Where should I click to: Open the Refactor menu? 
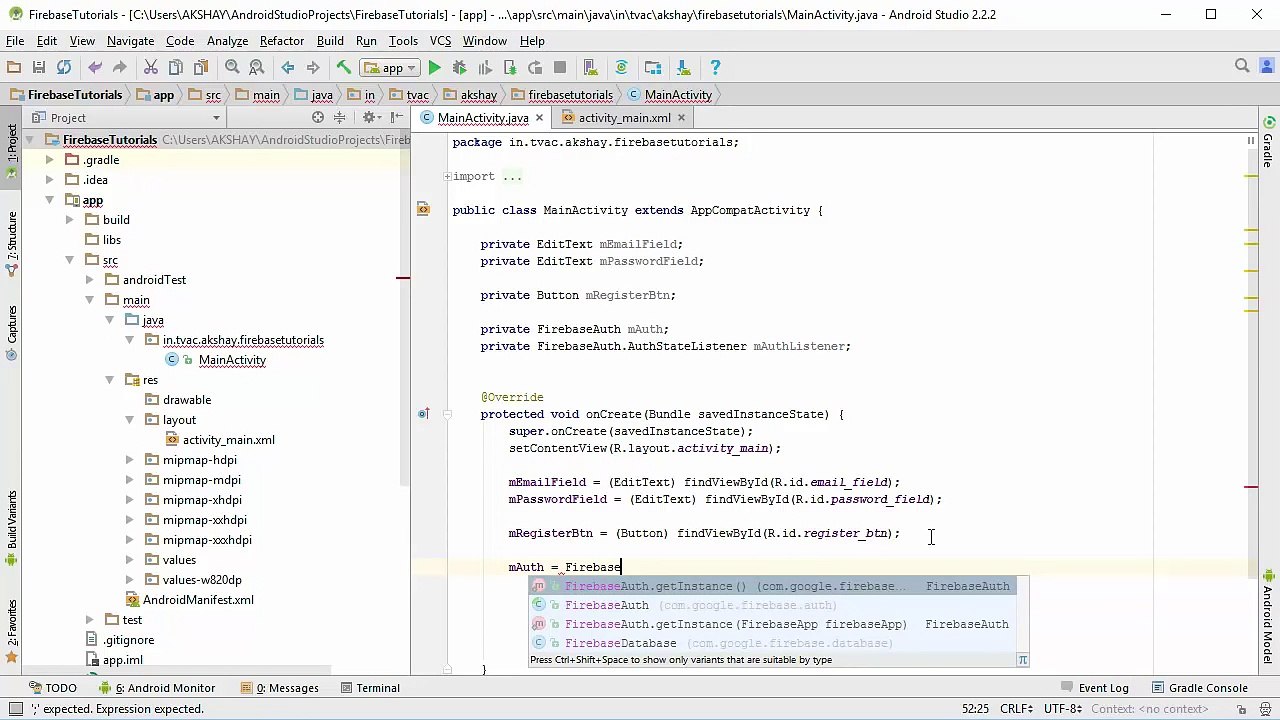282,41
